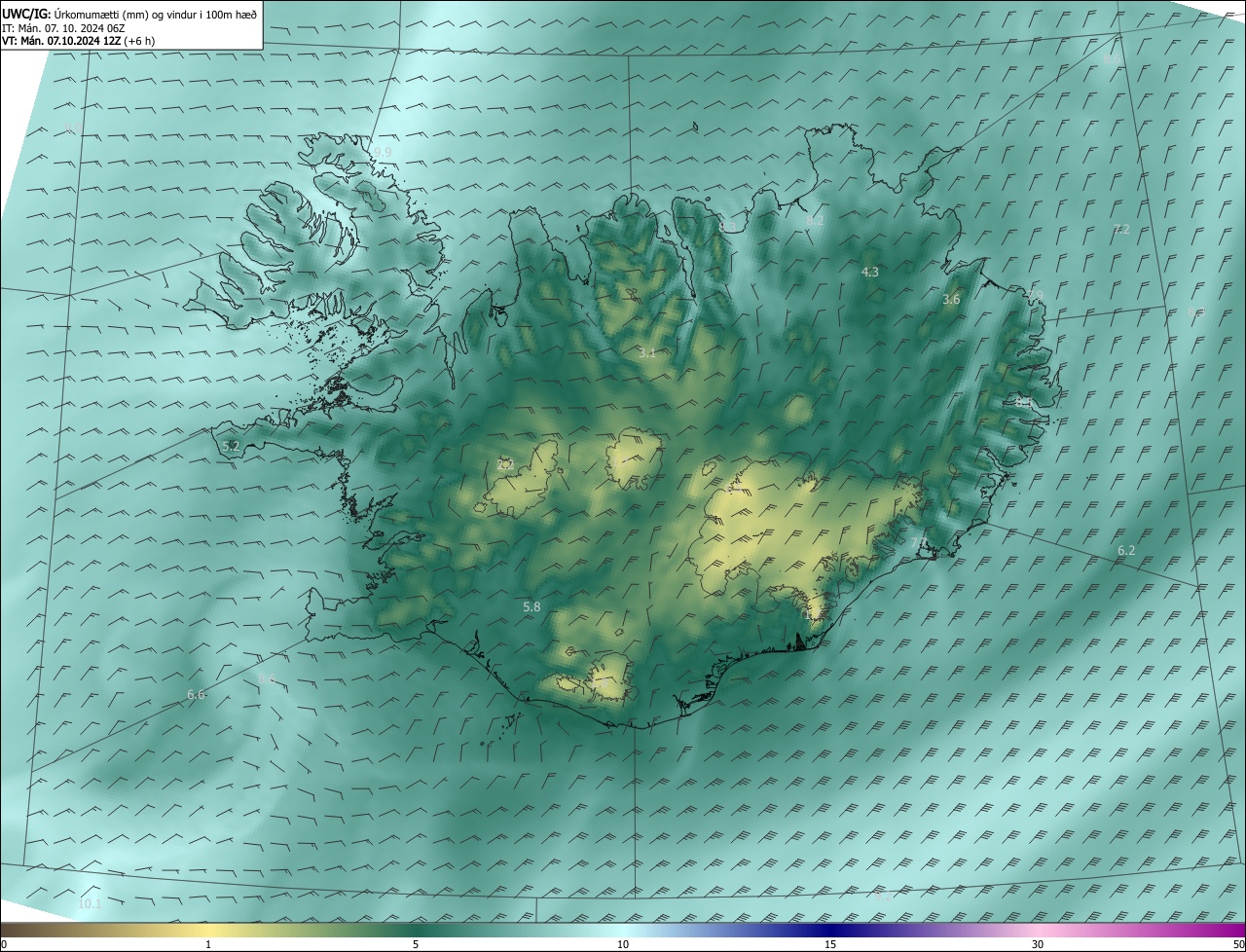
Task: Click the map value label 6.6
Action: tap(196, 694)
